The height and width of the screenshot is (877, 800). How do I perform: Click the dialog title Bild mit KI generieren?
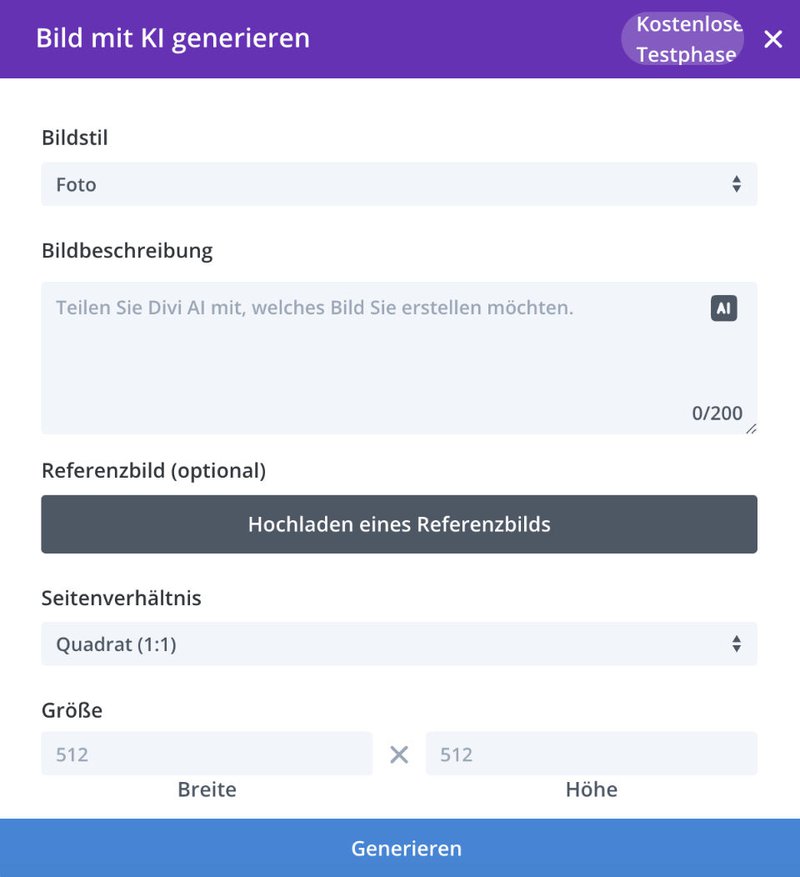click(x=172, y=39)
